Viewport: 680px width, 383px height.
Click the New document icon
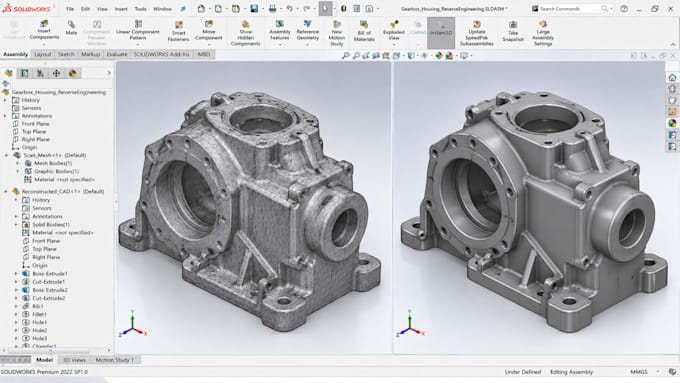(218, 8)
